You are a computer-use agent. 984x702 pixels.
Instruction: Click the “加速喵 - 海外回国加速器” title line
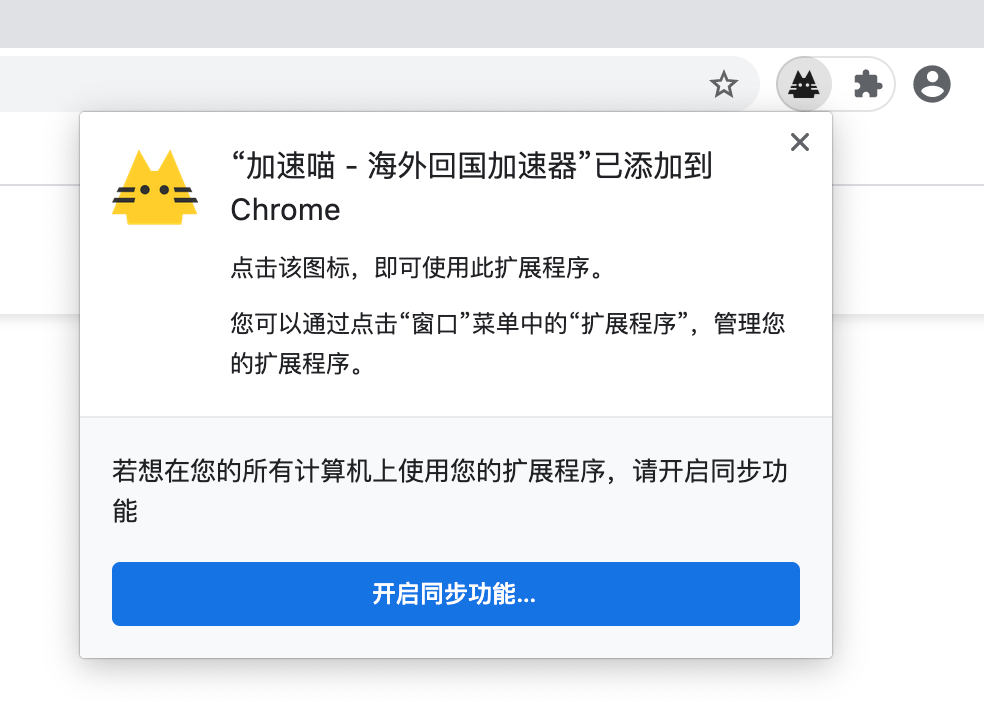click(470, 166)
